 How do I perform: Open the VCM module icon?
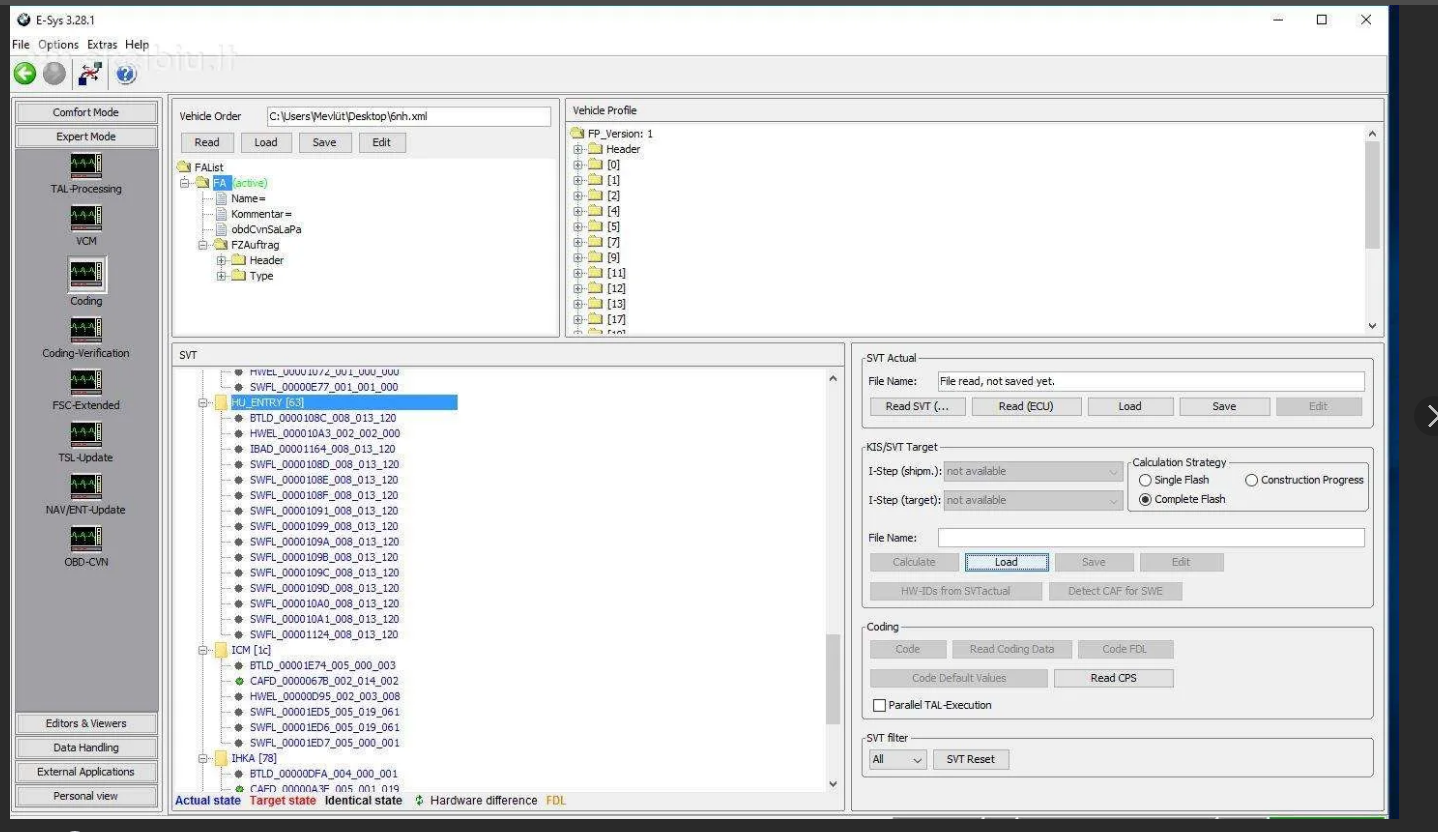(85, 218)
